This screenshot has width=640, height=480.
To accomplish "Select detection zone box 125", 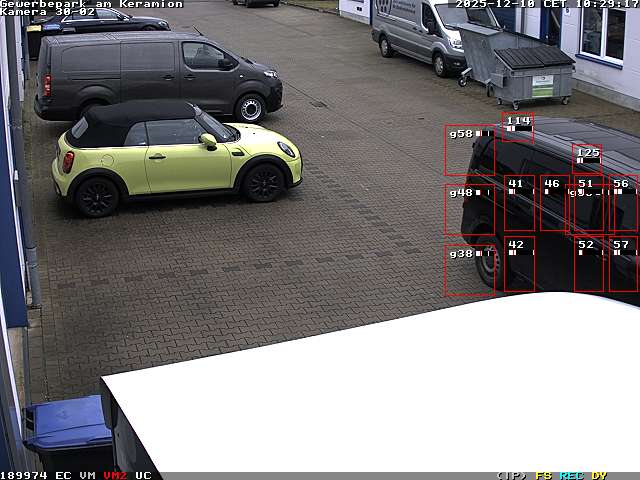I will tap(587, 158).
